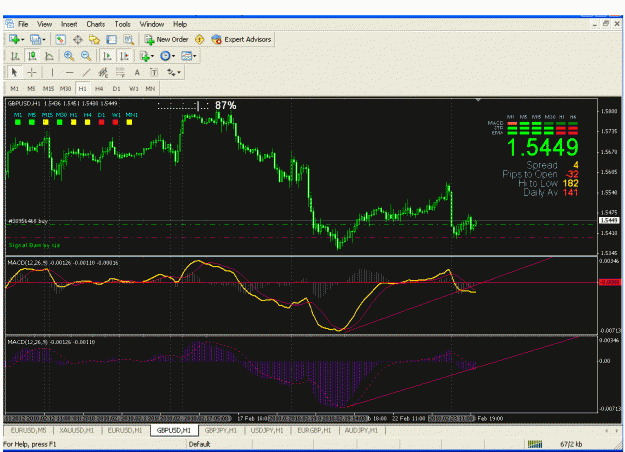Screen dimensions: 625x452
Task: Open the Profiles icon in the toolbar
Action: point(35,39)
